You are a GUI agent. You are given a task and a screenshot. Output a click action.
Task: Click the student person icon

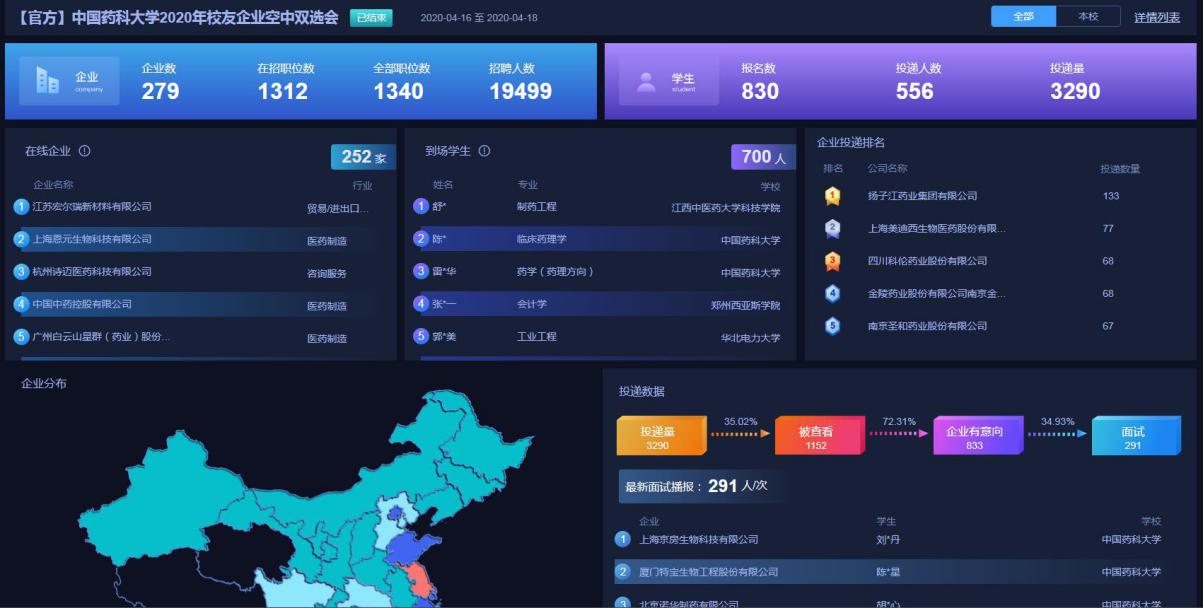[x=647, y=81]
